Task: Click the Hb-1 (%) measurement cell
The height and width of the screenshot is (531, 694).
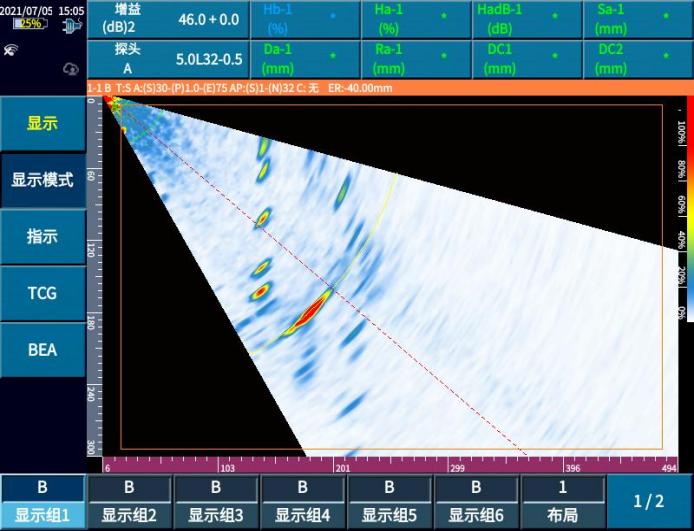Action: click(x=304, y=19)
